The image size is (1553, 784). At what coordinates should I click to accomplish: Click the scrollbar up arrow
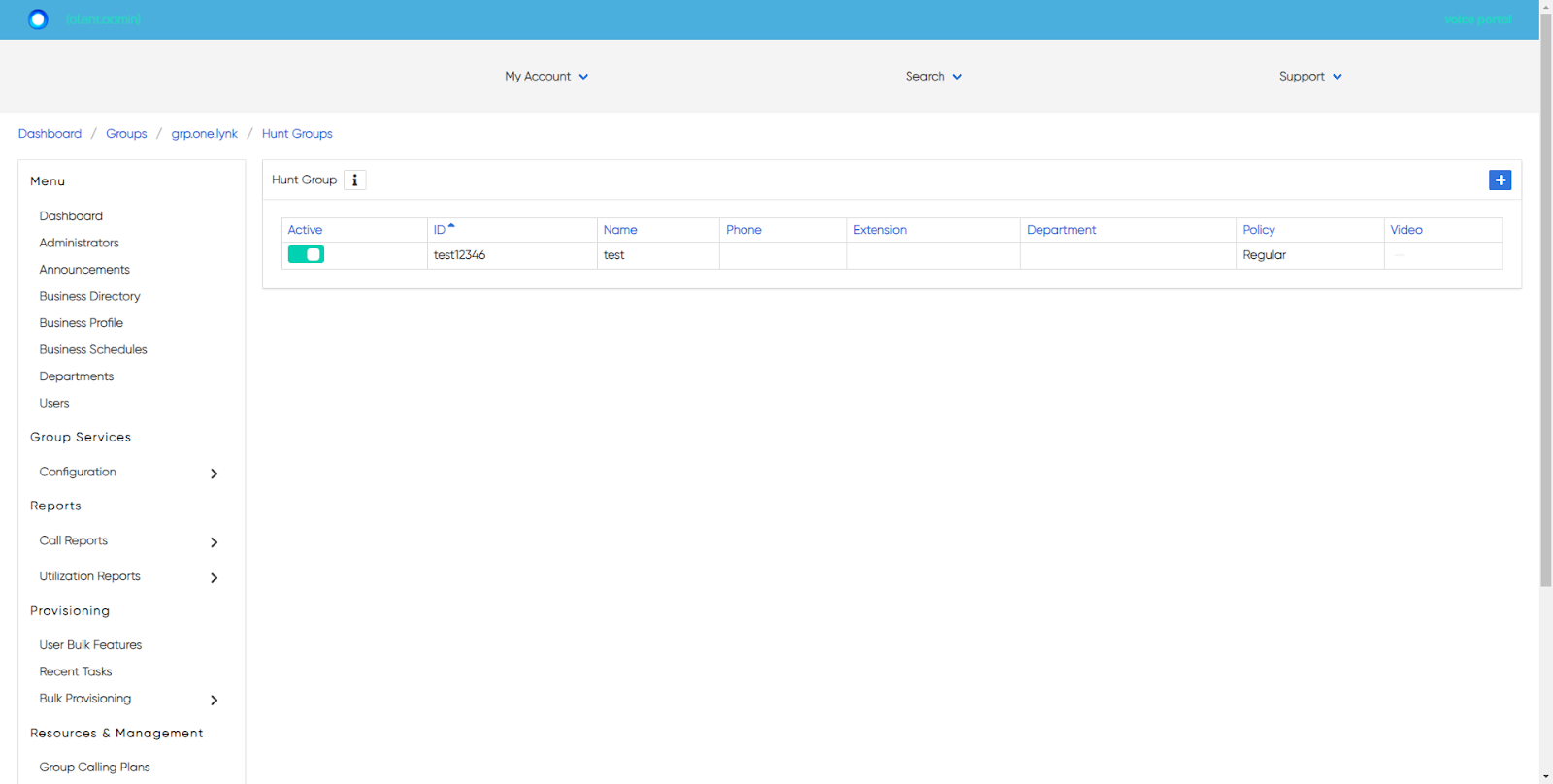[1546, 7]
